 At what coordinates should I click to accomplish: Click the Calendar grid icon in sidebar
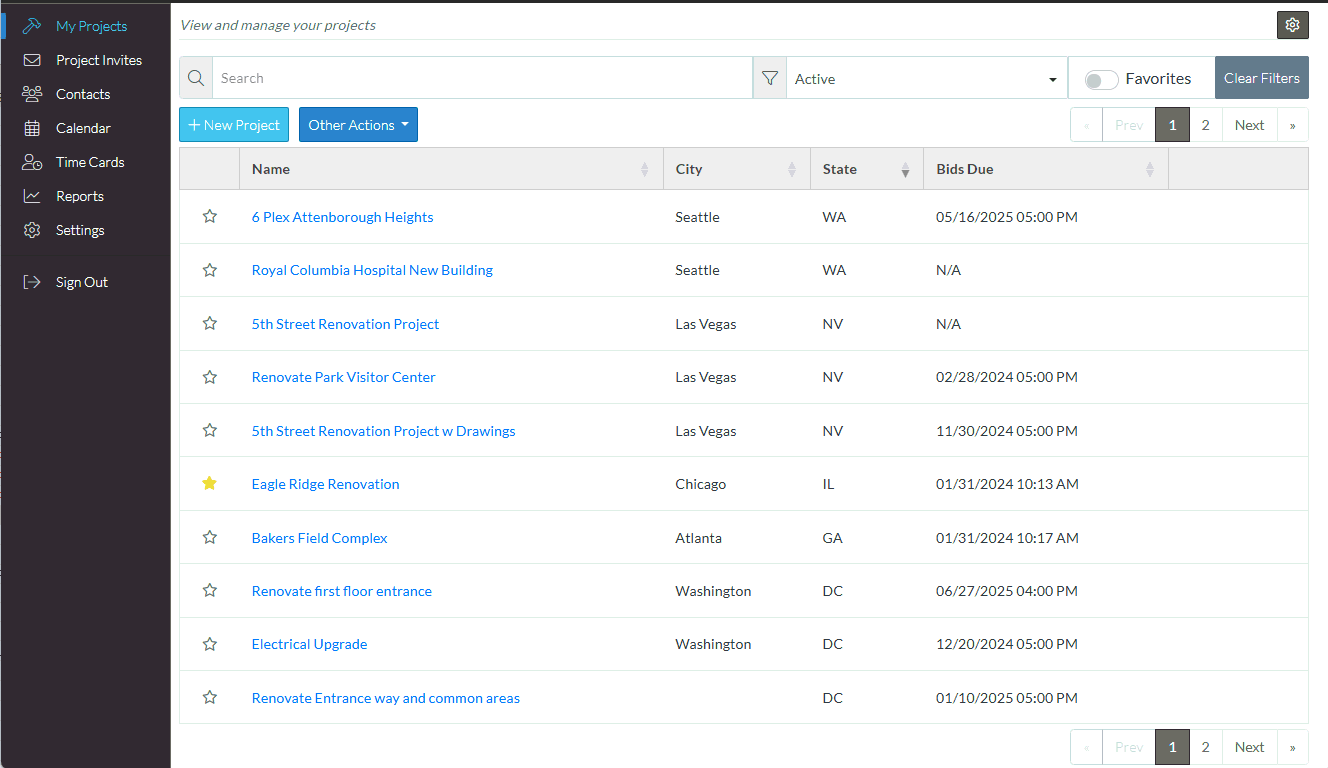click(x=32, y=128)
